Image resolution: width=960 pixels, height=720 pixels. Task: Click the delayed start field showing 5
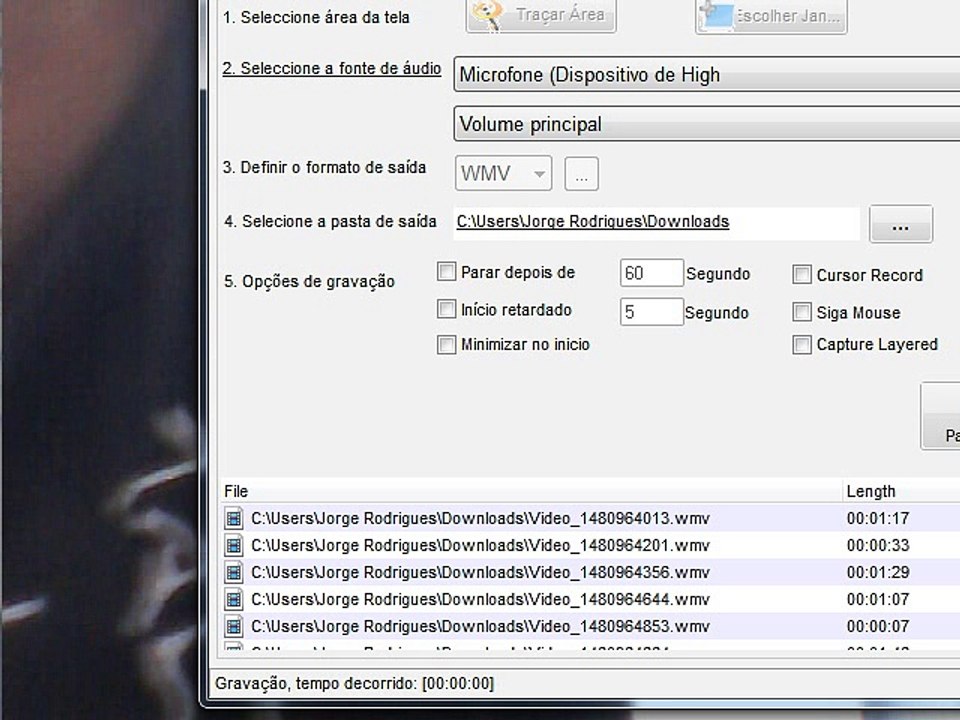click(651, 312)
